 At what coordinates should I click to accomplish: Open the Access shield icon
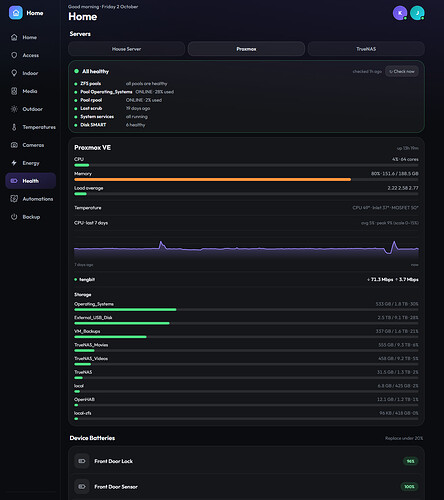14,55
